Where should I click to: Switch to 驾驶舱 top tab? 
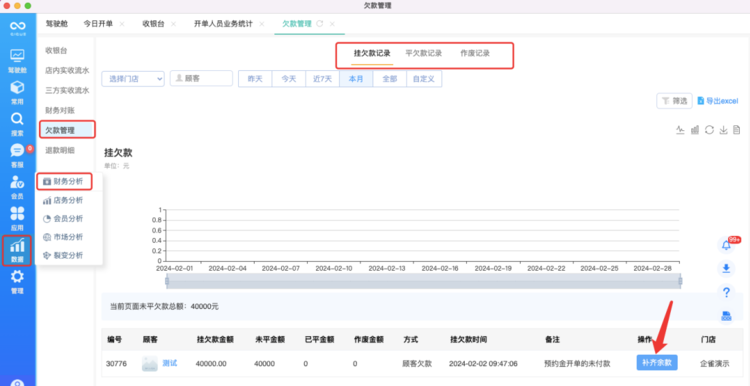click(57, 24)
